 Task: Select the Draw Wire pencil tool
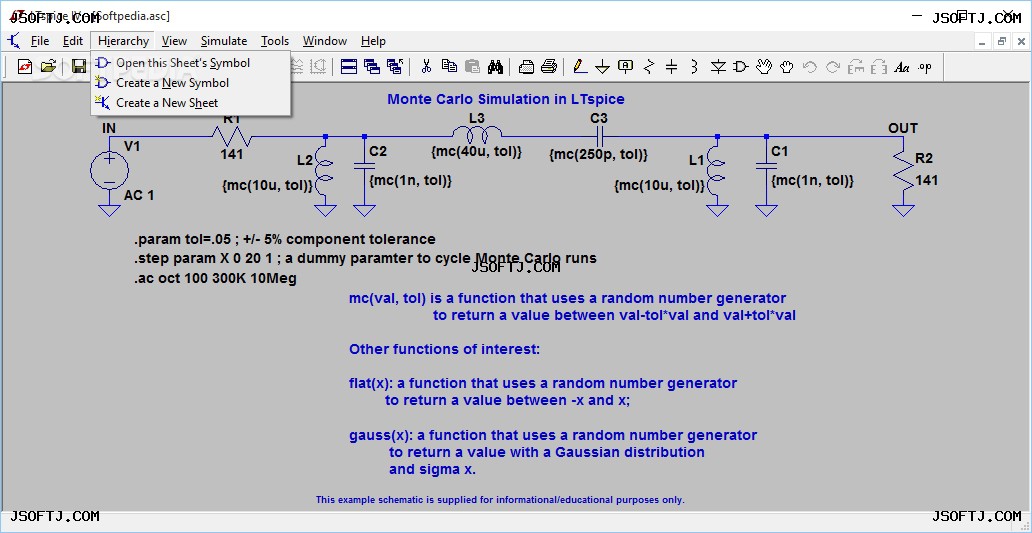580,66
